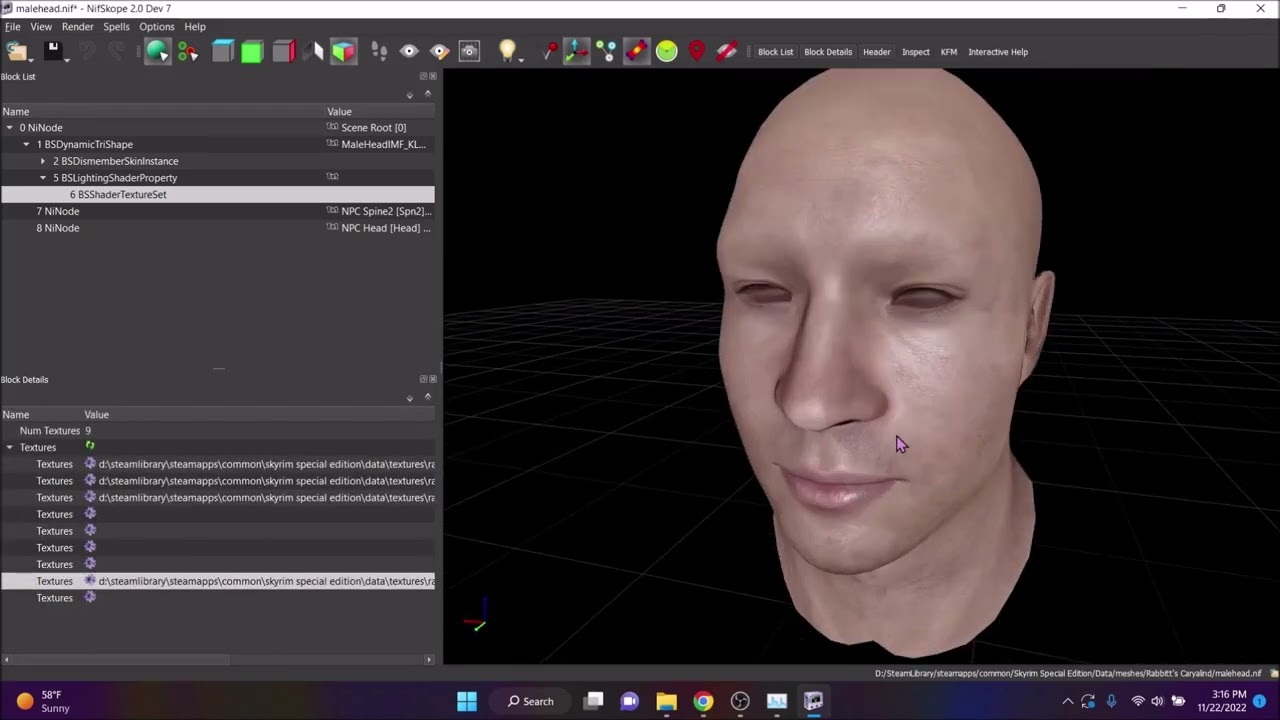
Task: Collapse the 0 NiNode tree row
Action: coord(10,128)
